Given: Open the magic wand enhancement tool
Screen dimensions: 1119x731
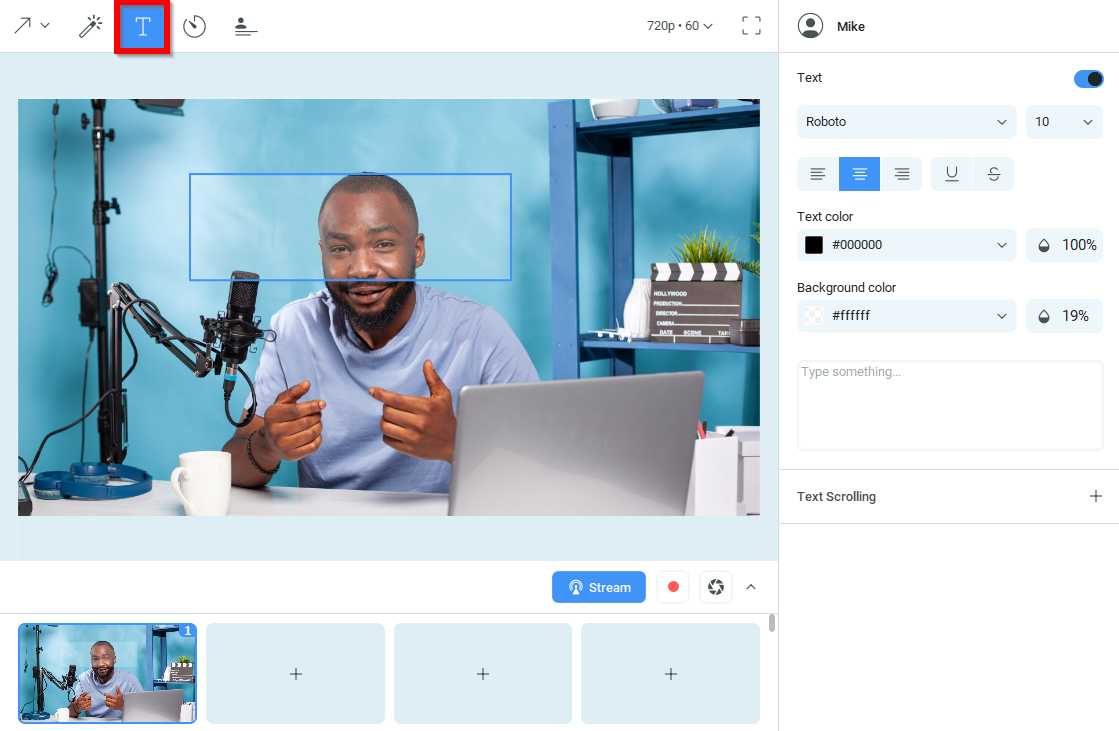Looking at the screenshot, I should point(90,26).
